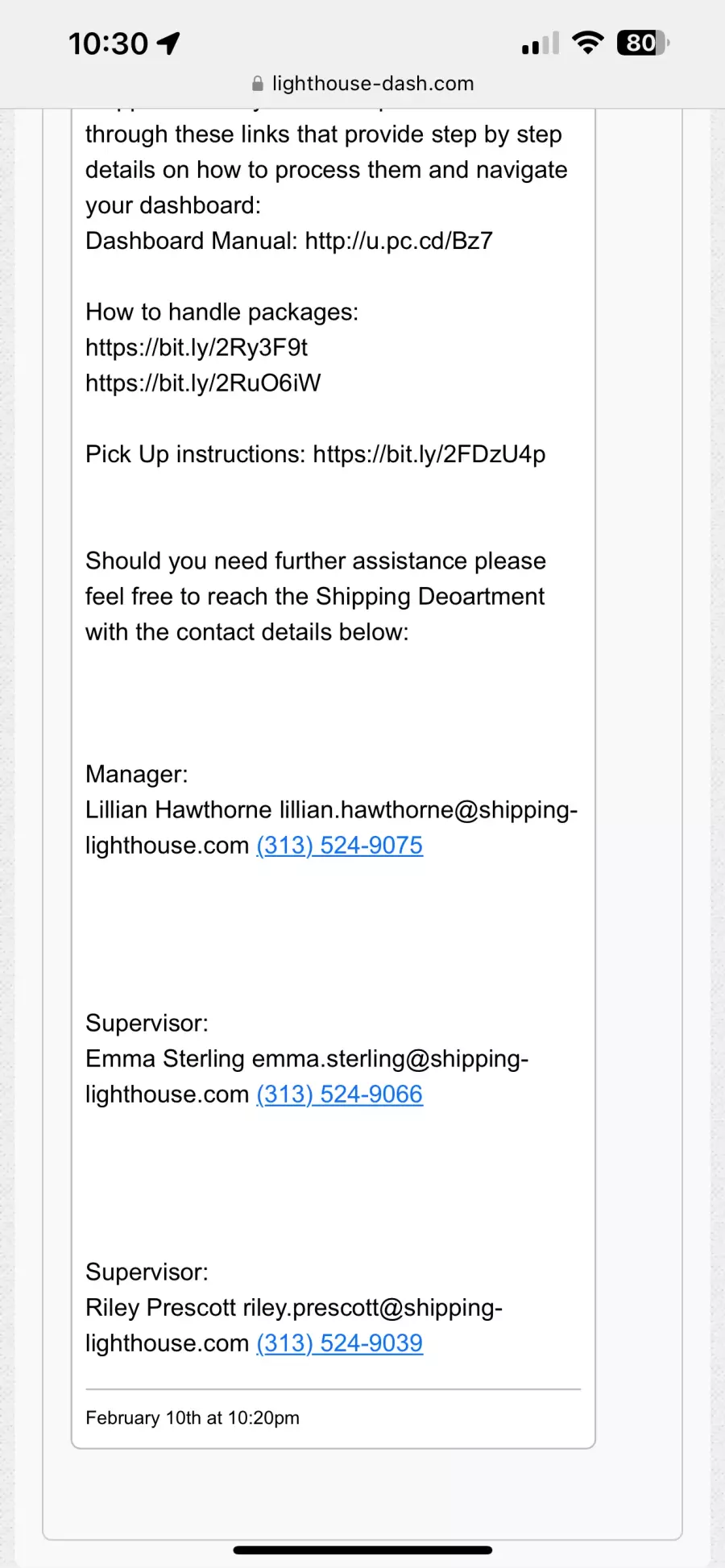This screenshot has height=1568, width=725.
Task: Open the bit.ly/2RuO6iW package handling link
Action: [203, 383]
